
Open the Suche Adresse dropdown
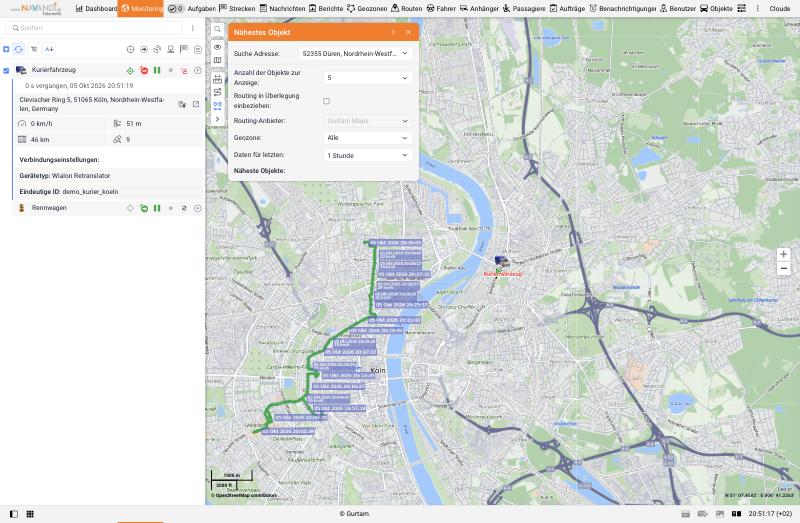click(355, 53)
